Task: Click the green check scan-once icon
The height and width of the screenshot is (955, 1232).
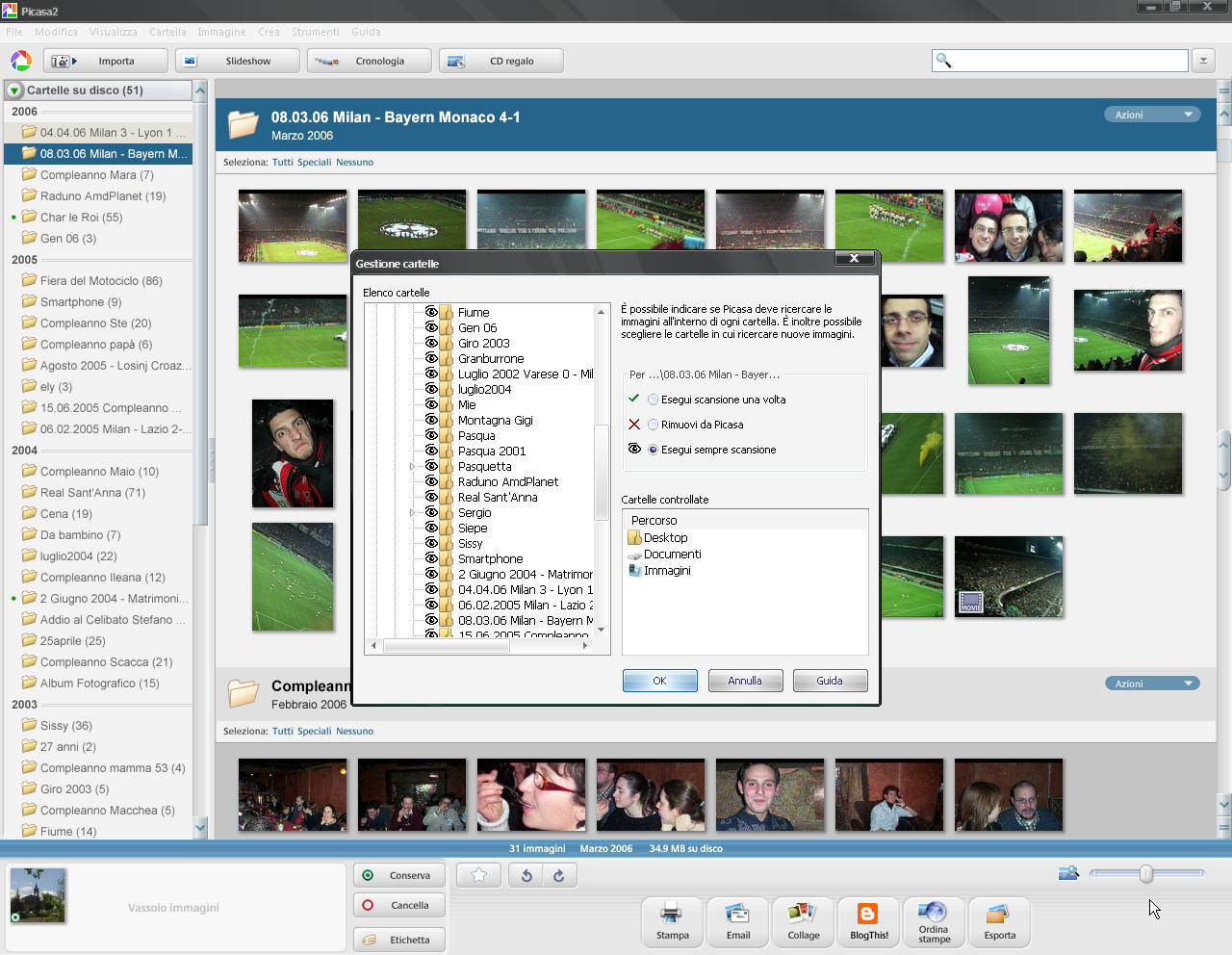Action: click(x=633, y=398)
